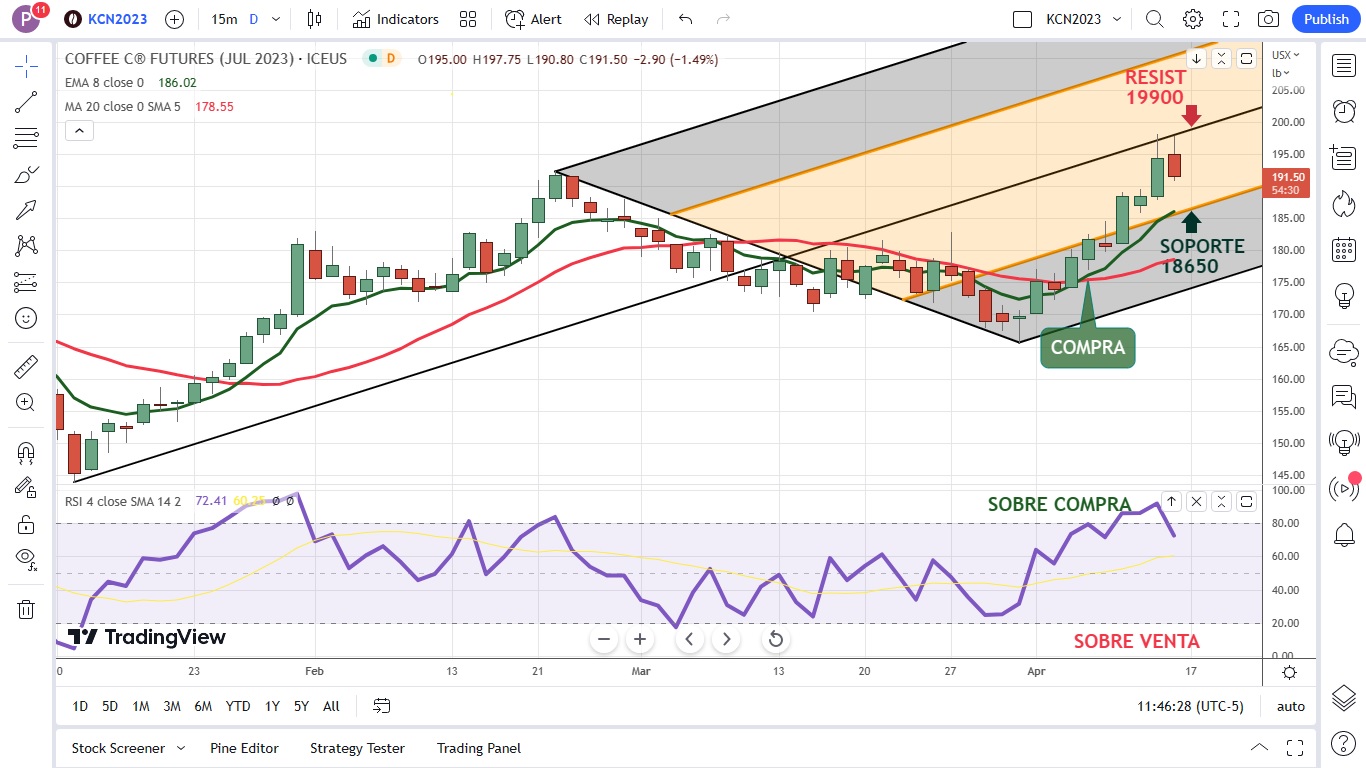Open the ideas lightbulb panel
The height and width of the screenshot is (768, 1366).
pos(1344,296)
